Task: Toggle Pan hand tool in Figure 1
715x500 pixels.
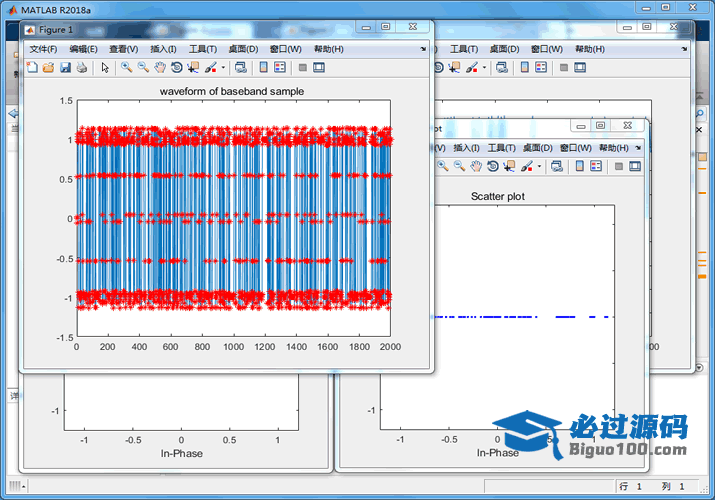Action: 160,68
